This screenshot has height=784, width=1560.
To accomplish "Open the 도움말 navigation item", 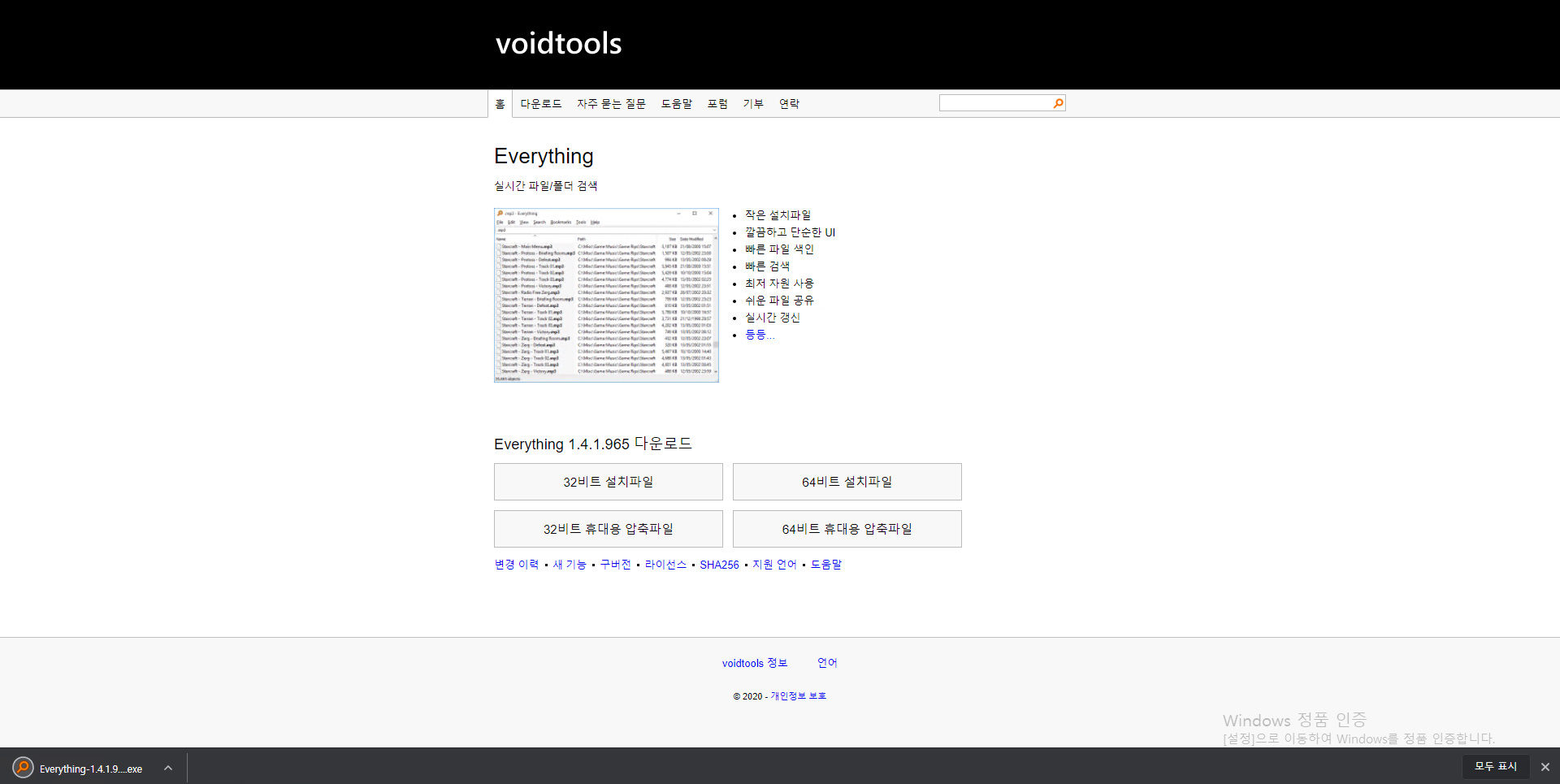I will pyautogui.click(x=676, y=104).
